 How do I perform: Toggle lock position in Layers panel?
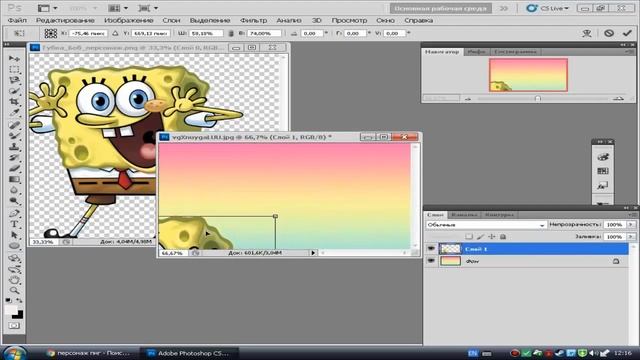tap(491, 236)
